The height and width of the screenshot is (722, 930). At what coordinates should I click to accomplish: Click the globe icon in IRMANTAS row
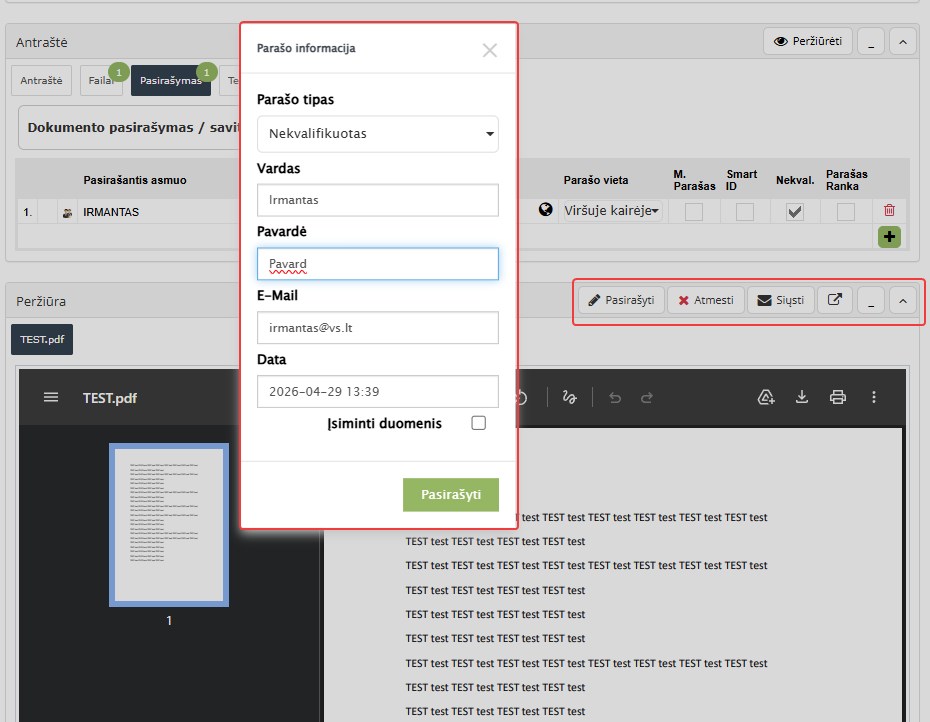[546, 209]
